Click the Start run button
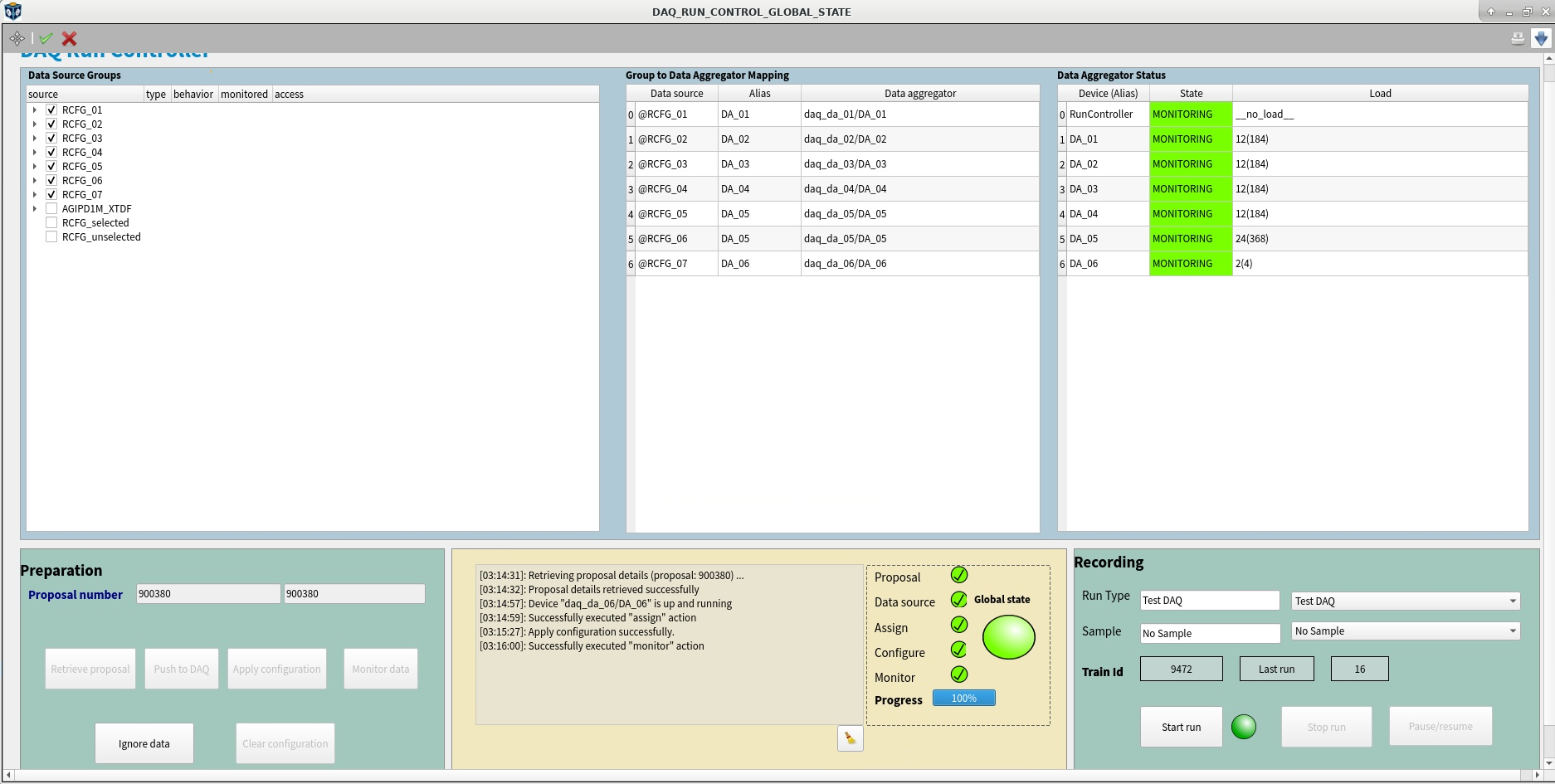The image size is (1555, 784). pyautogui.click(x=1181, y=726)
